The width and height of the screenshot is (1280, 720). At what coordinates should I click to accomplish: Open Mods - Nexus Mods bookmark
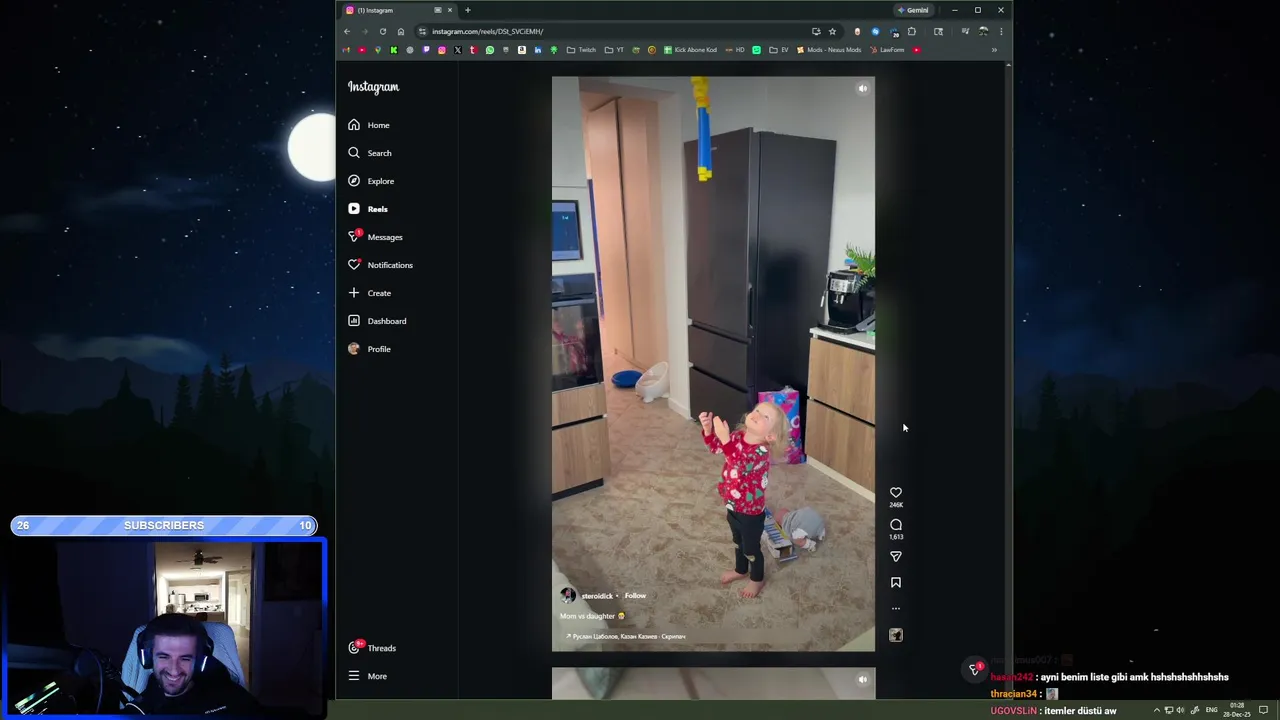(x=828, y=50)
